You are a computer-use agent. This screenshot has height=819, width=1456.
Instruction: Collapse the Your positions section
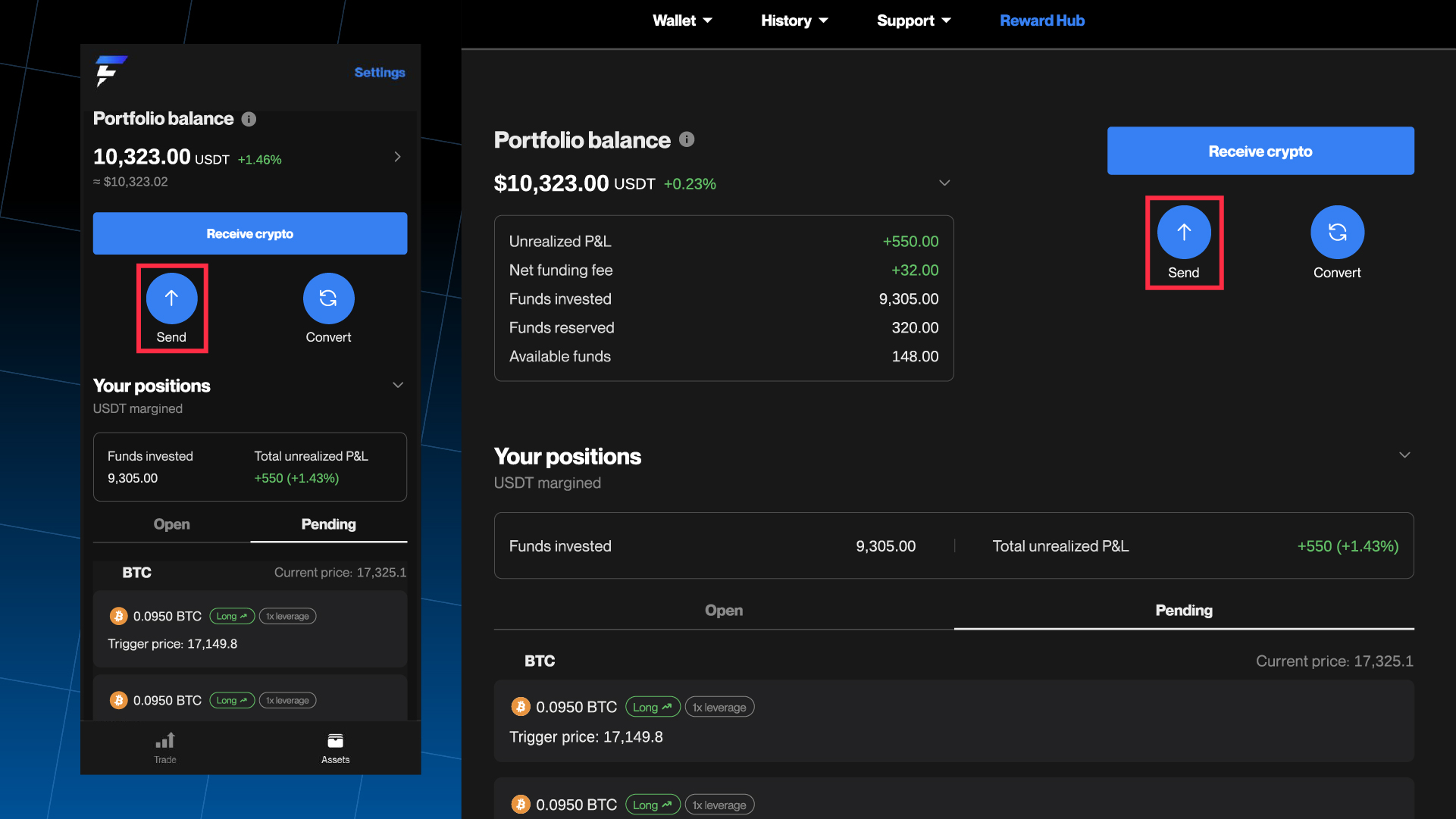pos(1404,455)
